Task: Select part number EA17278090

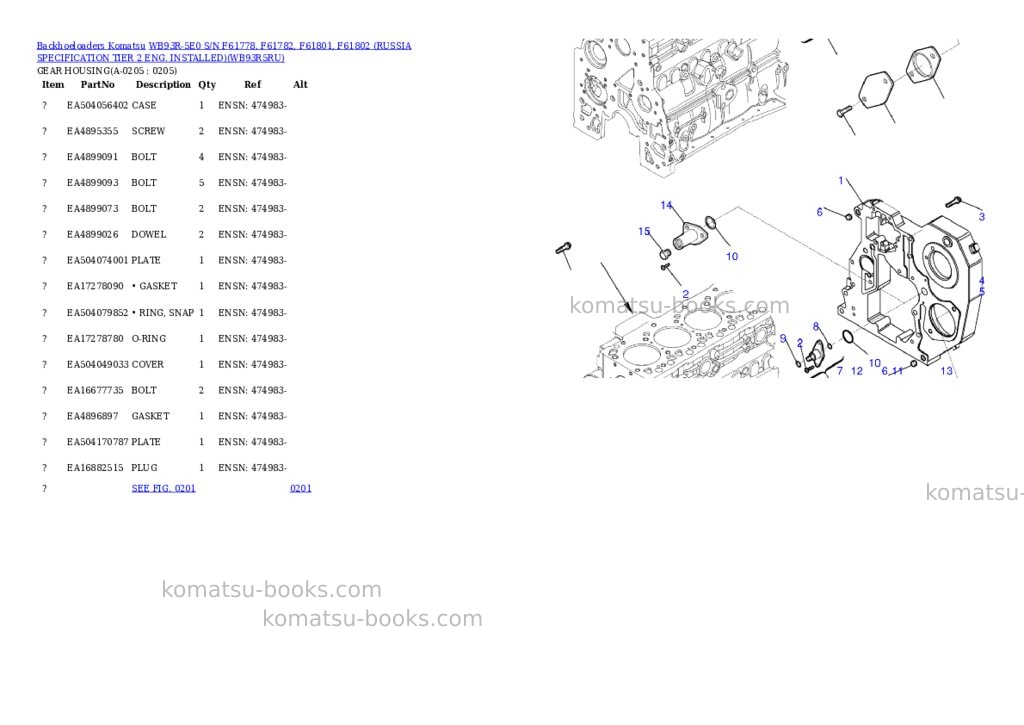Action: [x=95, y=286]
